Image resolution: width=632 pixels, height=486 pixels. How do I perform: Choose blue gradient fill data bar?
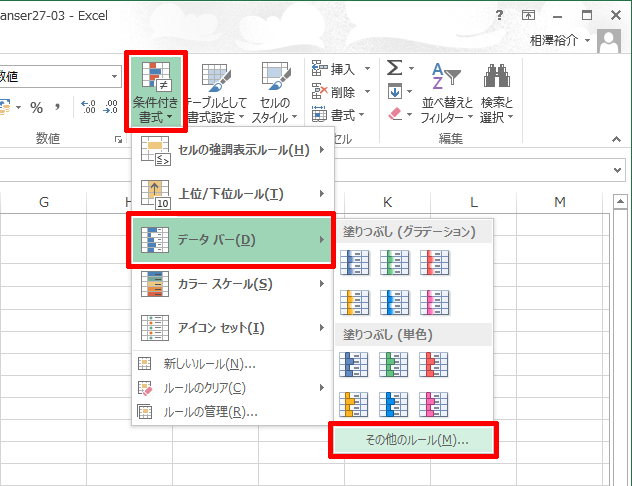pos(355,262)
